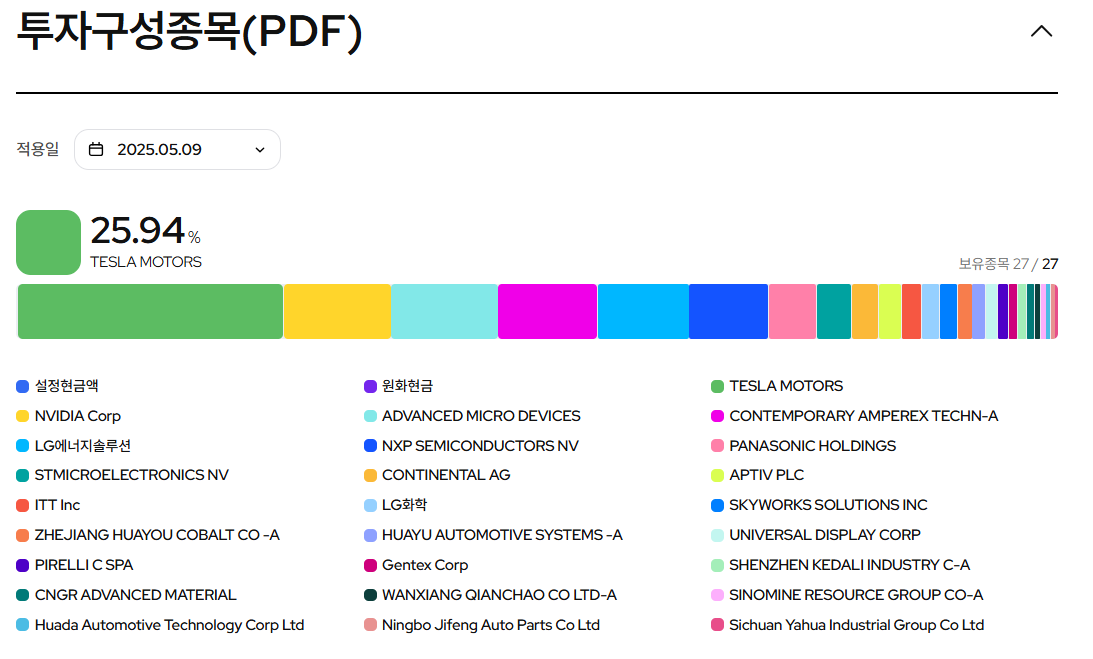Click the LG에너지솔루션 legend item
Viewport: 1093px width, 659px height.
click(74, 446)
